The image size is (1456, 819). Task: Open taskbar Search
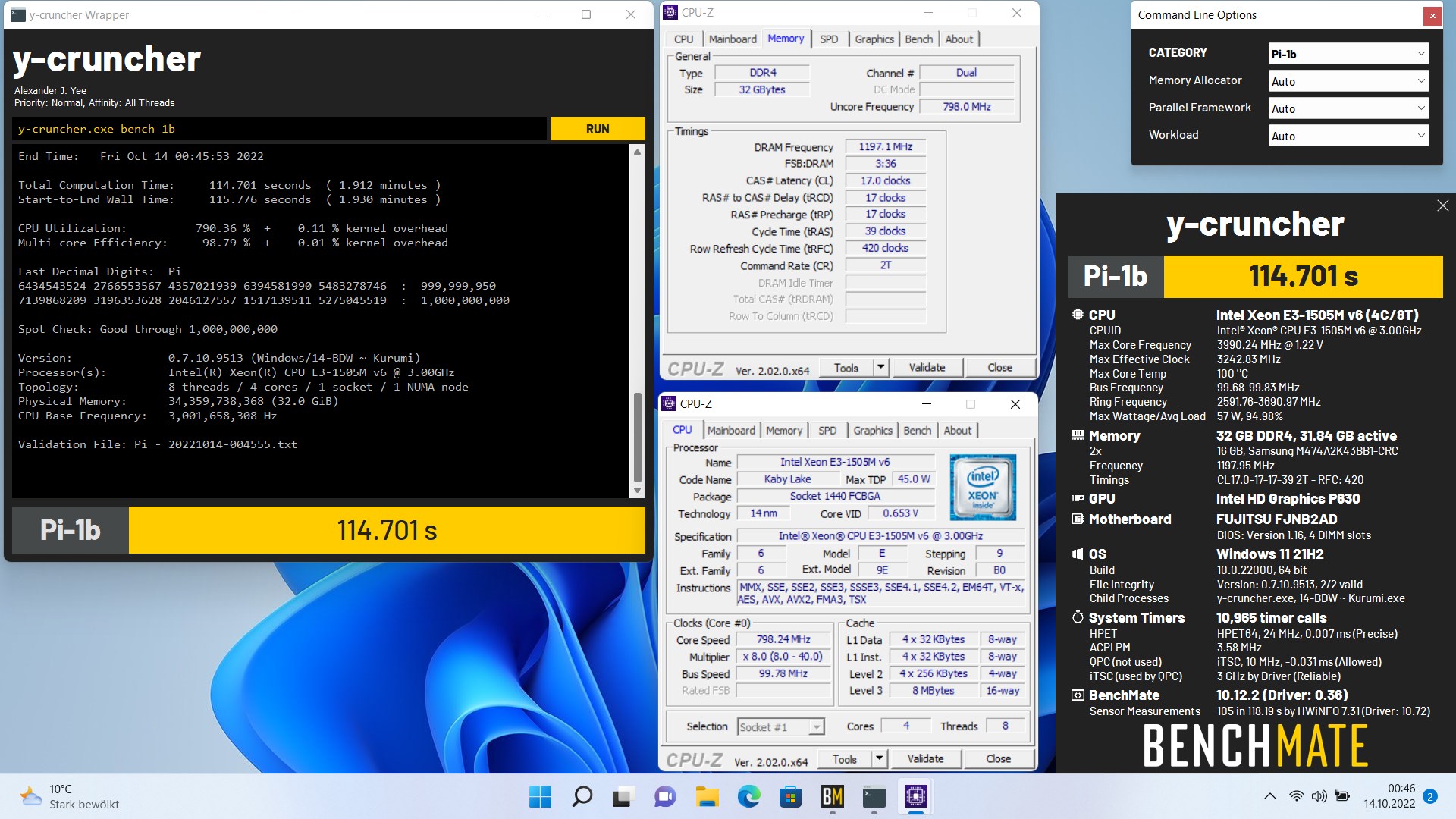[x=582, y=796]
